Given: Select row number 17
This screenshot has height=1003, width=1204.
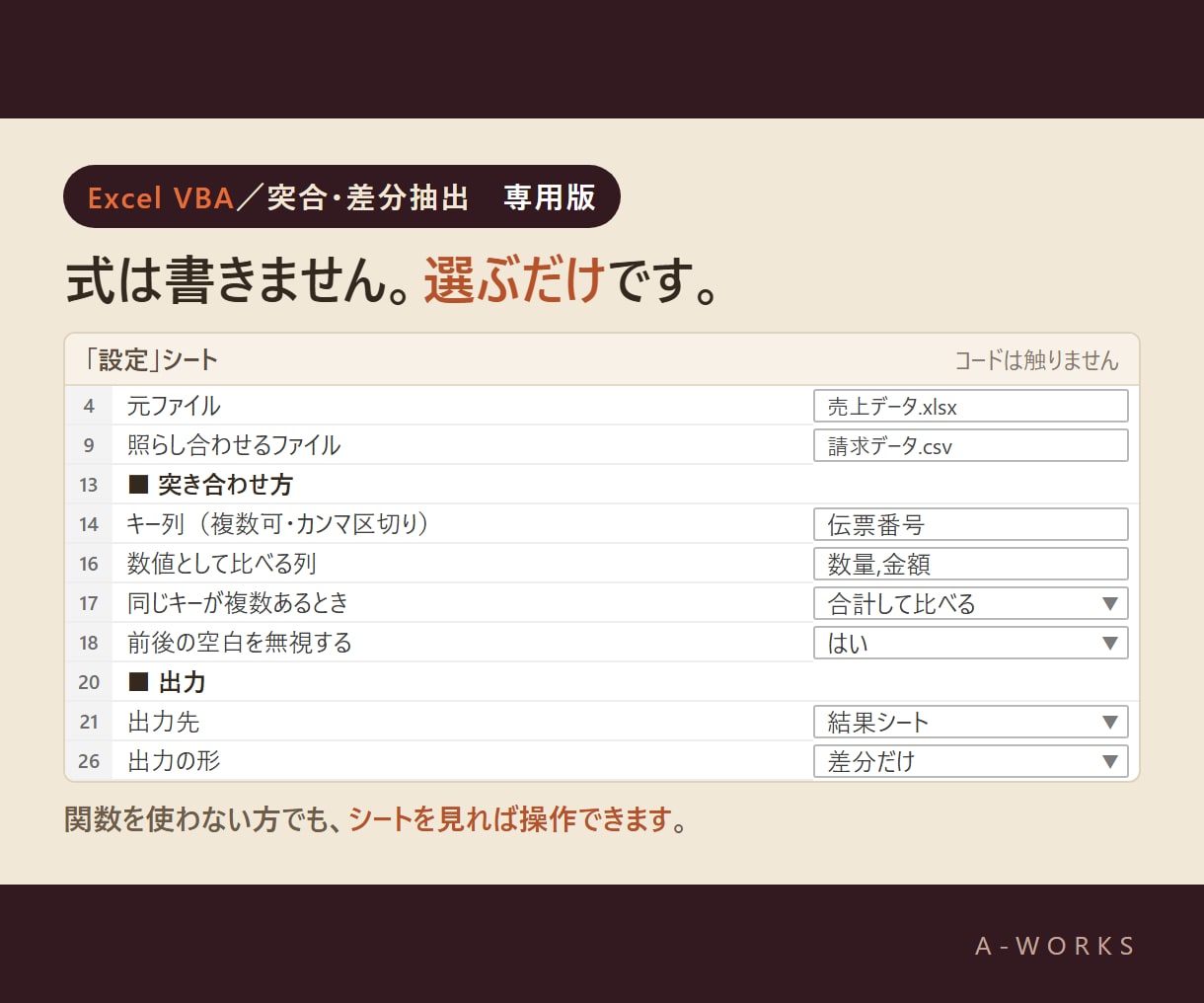Looking at the screenshot, I should 89,603.
